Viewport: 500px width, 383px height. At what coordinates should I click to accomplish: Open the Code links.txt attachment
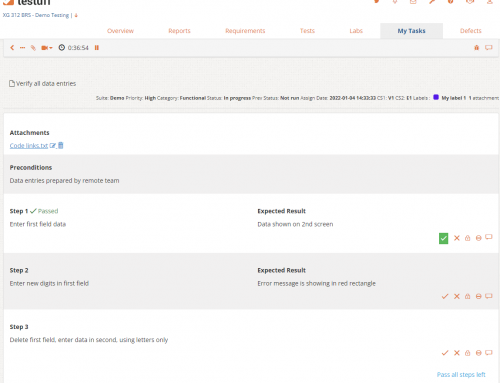click(x=29, y=146)
